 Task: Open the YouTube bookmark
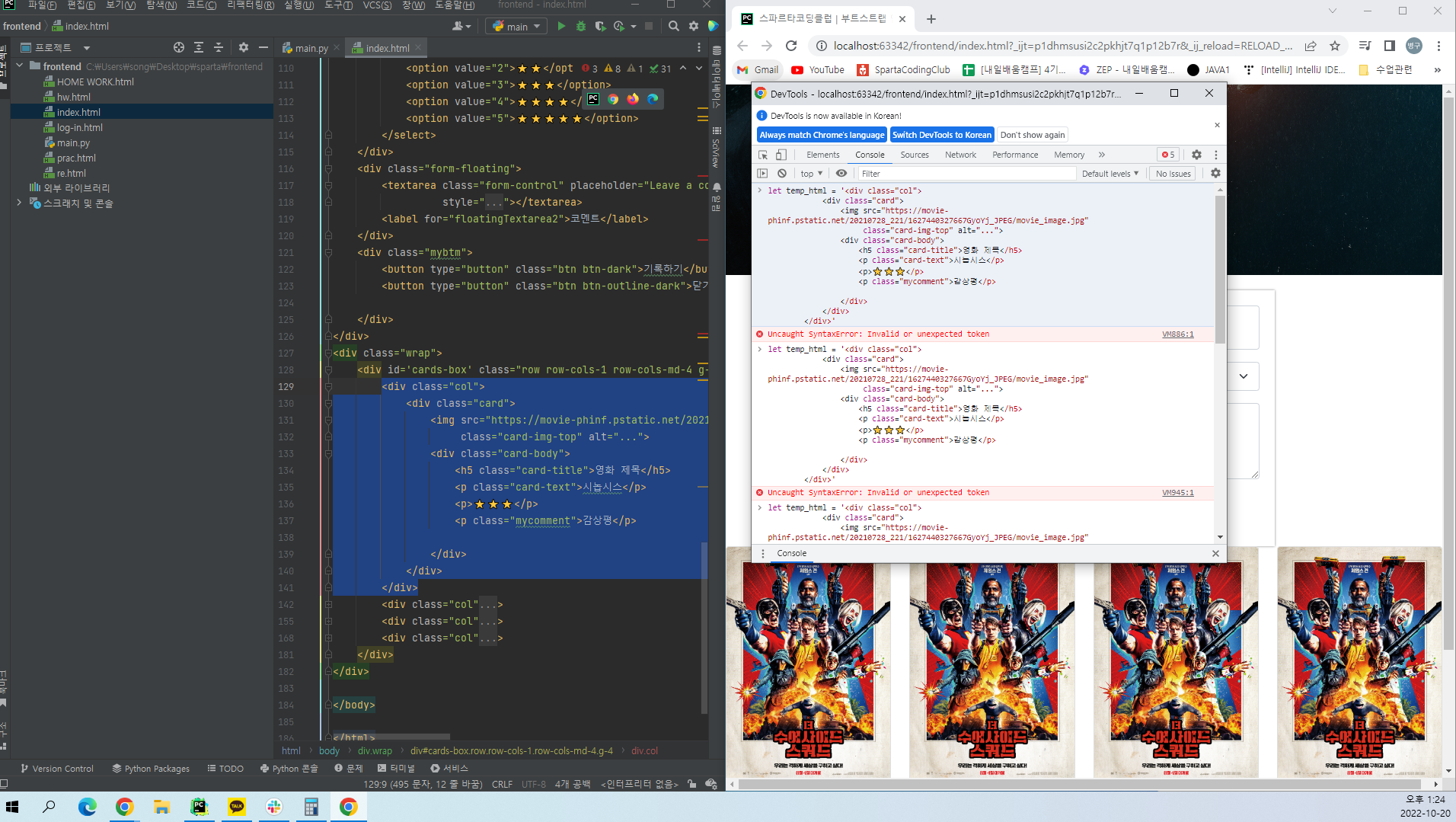[x=818, y=69]
